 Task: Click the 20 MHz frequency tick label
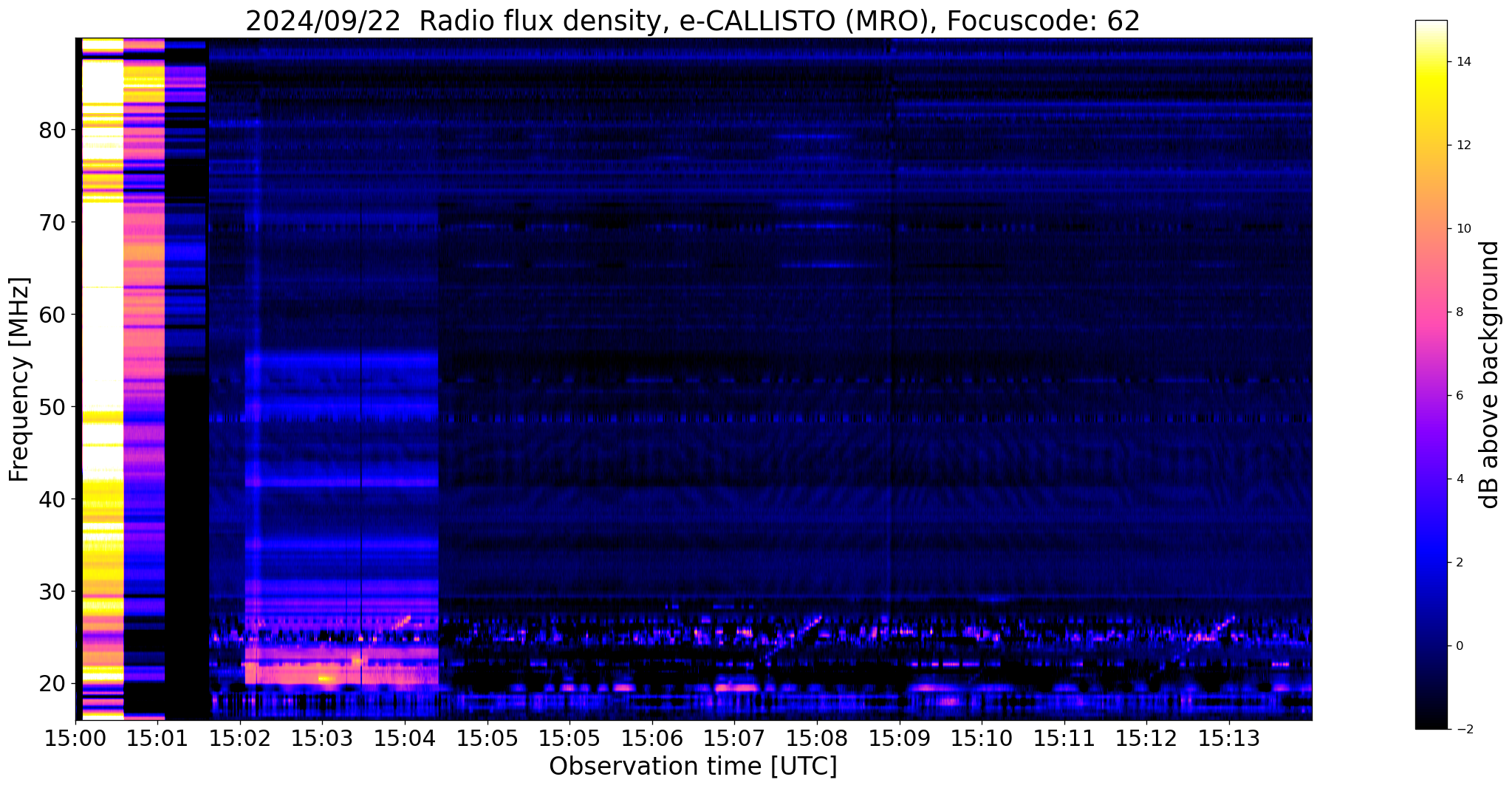tap(52, 684)
